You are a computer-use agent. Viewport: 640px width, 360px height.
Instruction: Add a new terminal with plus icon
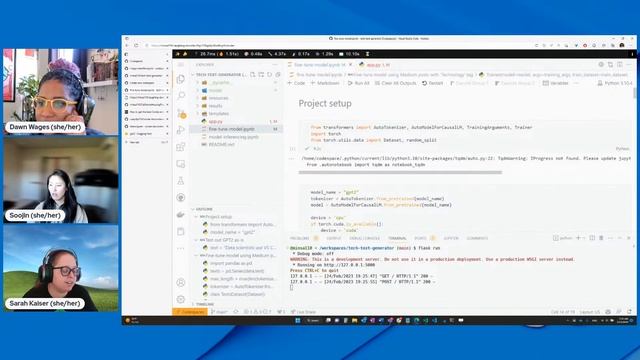pos(578,238)
